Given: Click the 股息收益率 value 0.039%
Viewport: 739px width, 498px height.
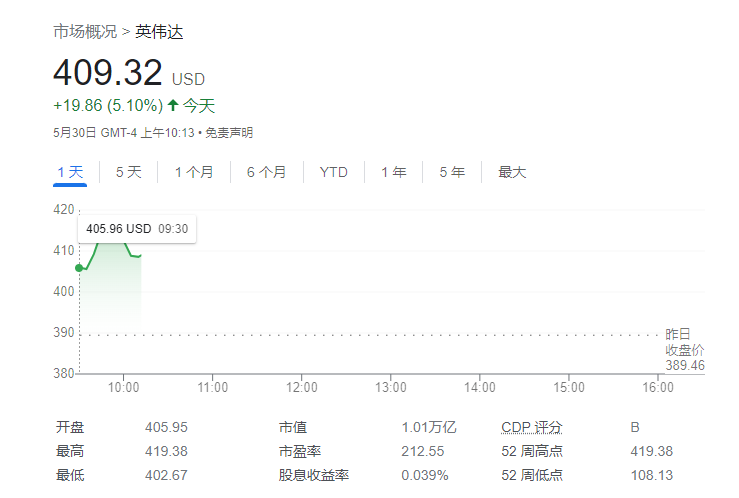Looking at the screenshot, I should click(x=425, y=475).
